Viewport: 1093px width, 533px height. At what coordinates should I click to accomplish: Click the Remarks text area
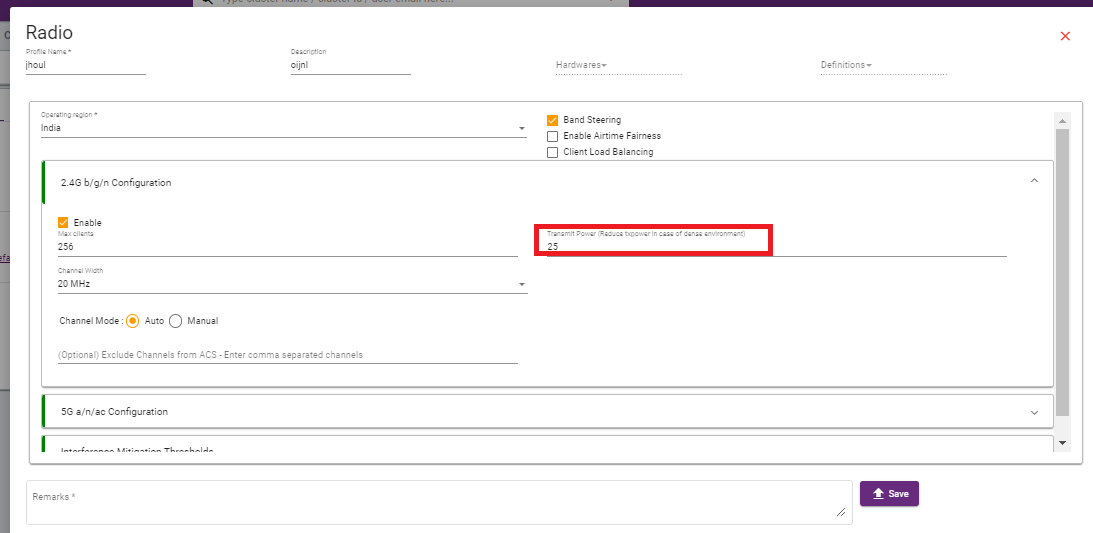click(438, 502)
